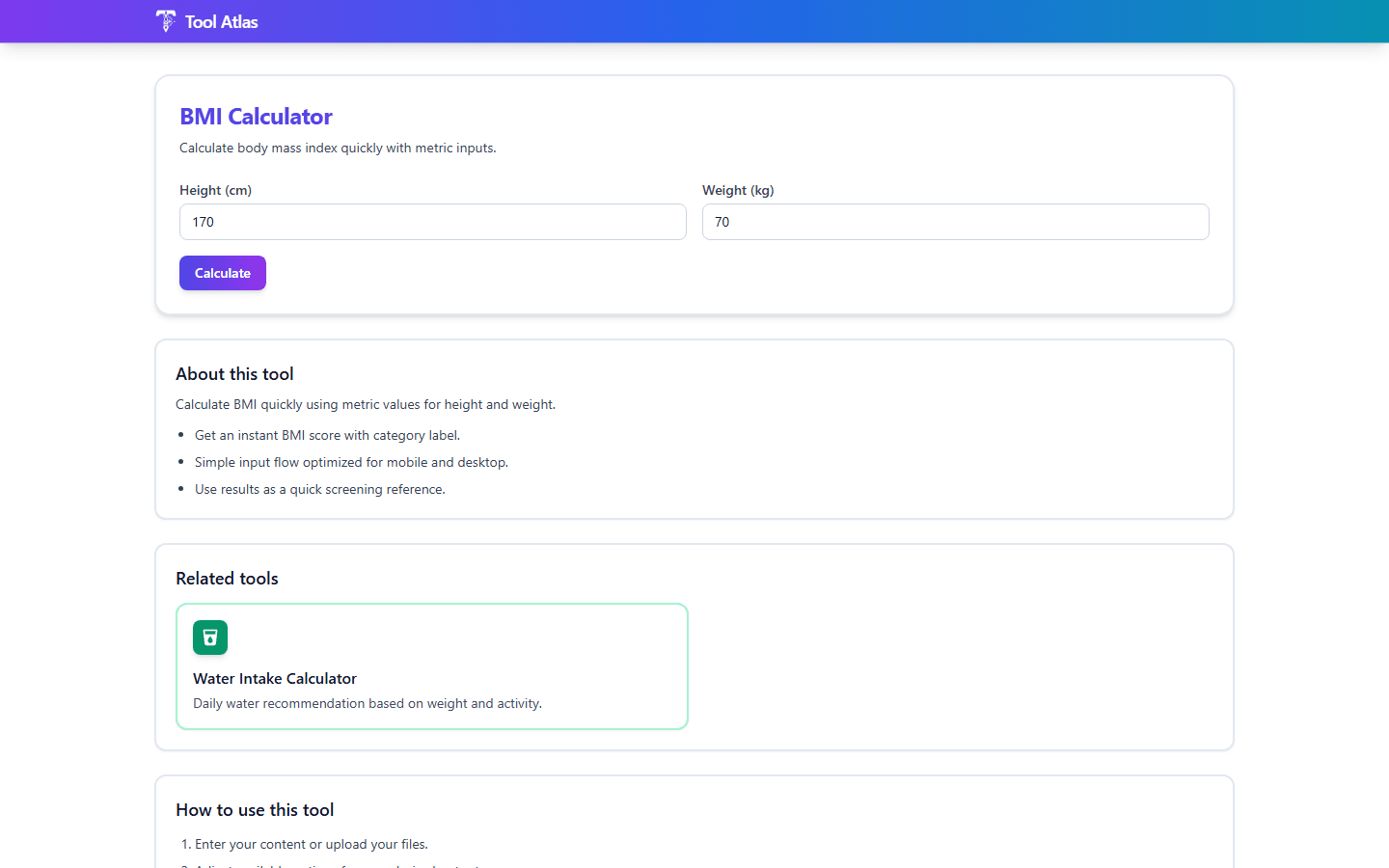Screen dimensions: 1389x868
Task: Click the Tool Atlas brand name in header
Action: coord(221,21)
